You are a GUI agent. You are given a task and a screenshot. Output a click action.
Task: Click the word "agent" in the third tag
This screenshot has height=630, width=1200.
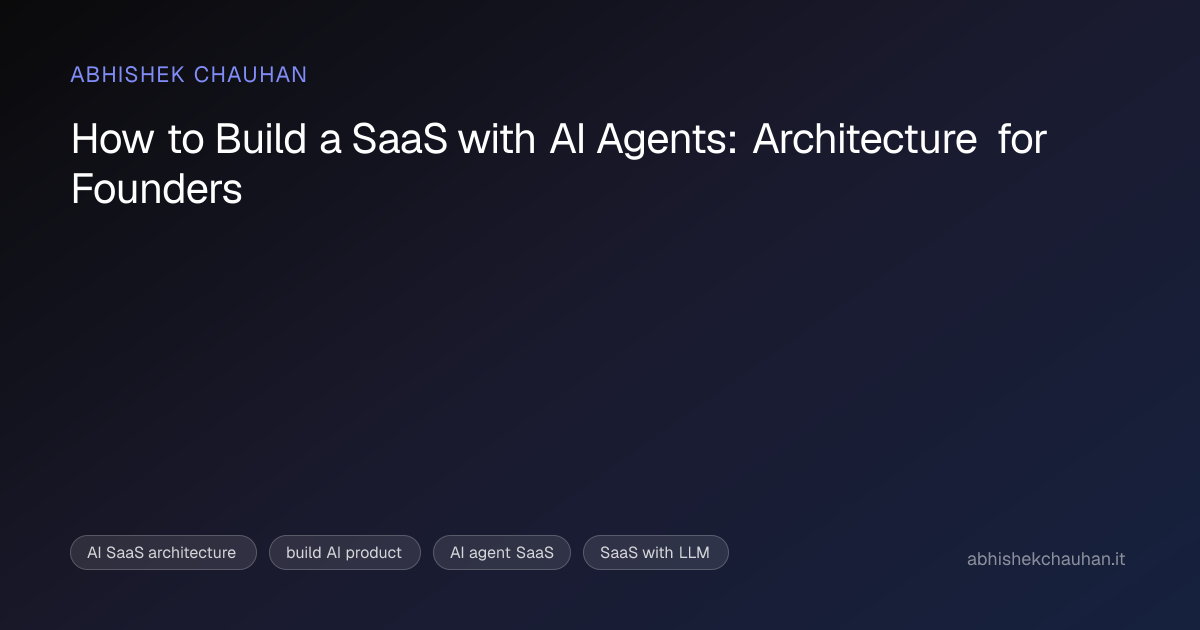tap(488, 552)
